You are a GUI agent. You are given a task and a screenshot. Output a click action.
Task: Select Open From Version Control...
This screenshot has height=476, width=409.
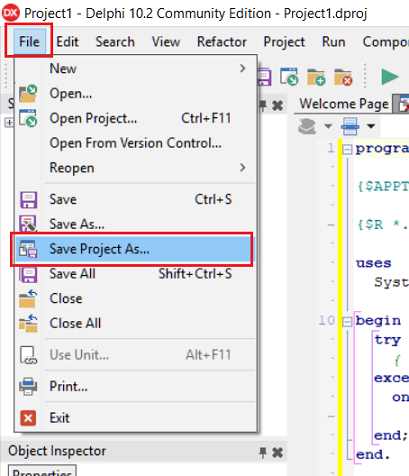click(x=136, y=143)
